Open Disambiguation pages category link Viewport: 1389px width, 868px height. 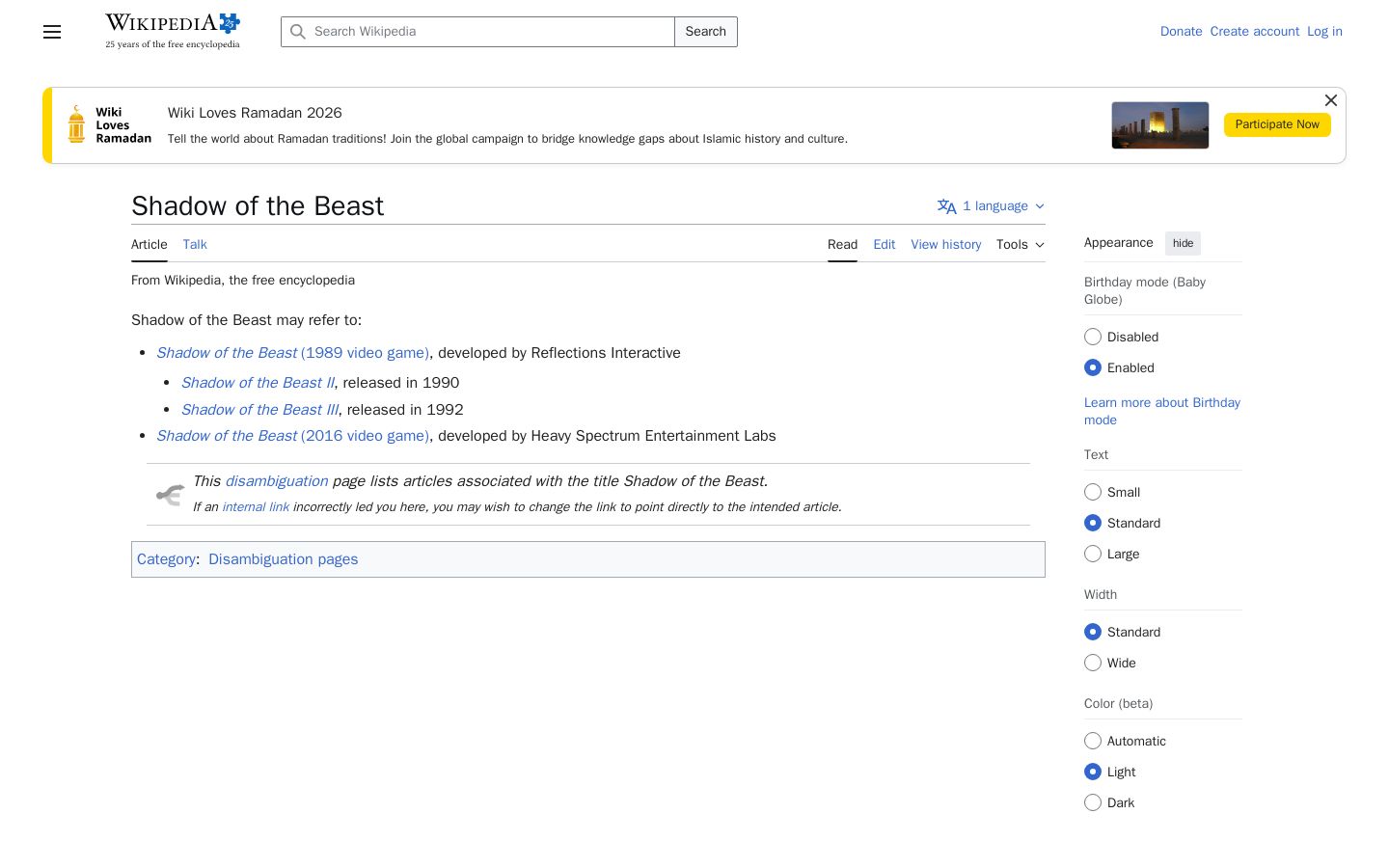pos(284,559)
